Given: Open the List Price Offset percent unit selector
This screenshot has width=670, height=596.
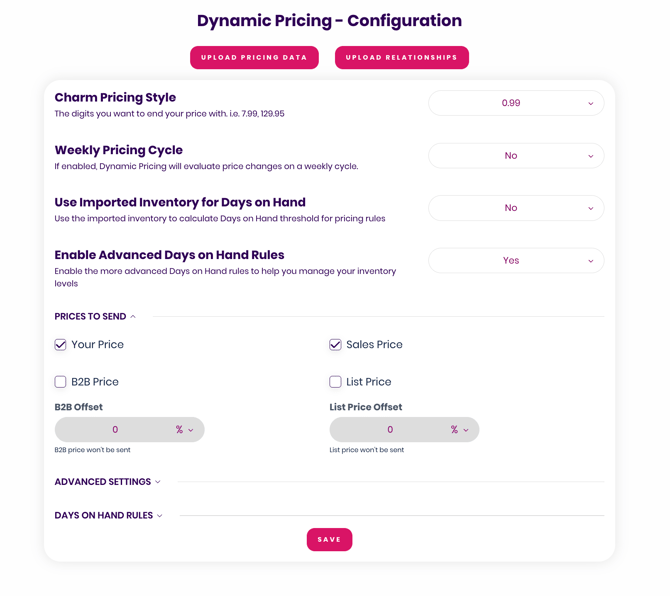Looking at the screenshot, I should pos(459,430).
